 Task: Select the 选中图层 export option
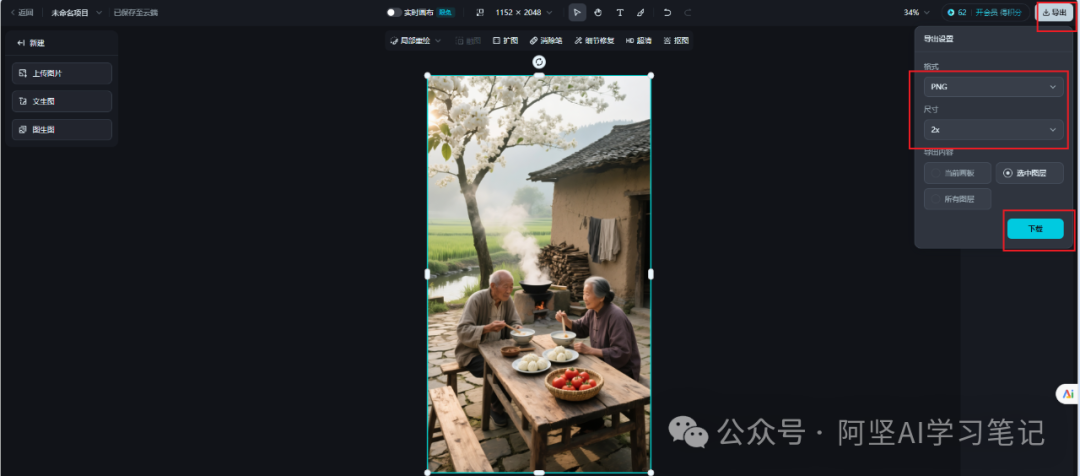[x=1029, y=173]
